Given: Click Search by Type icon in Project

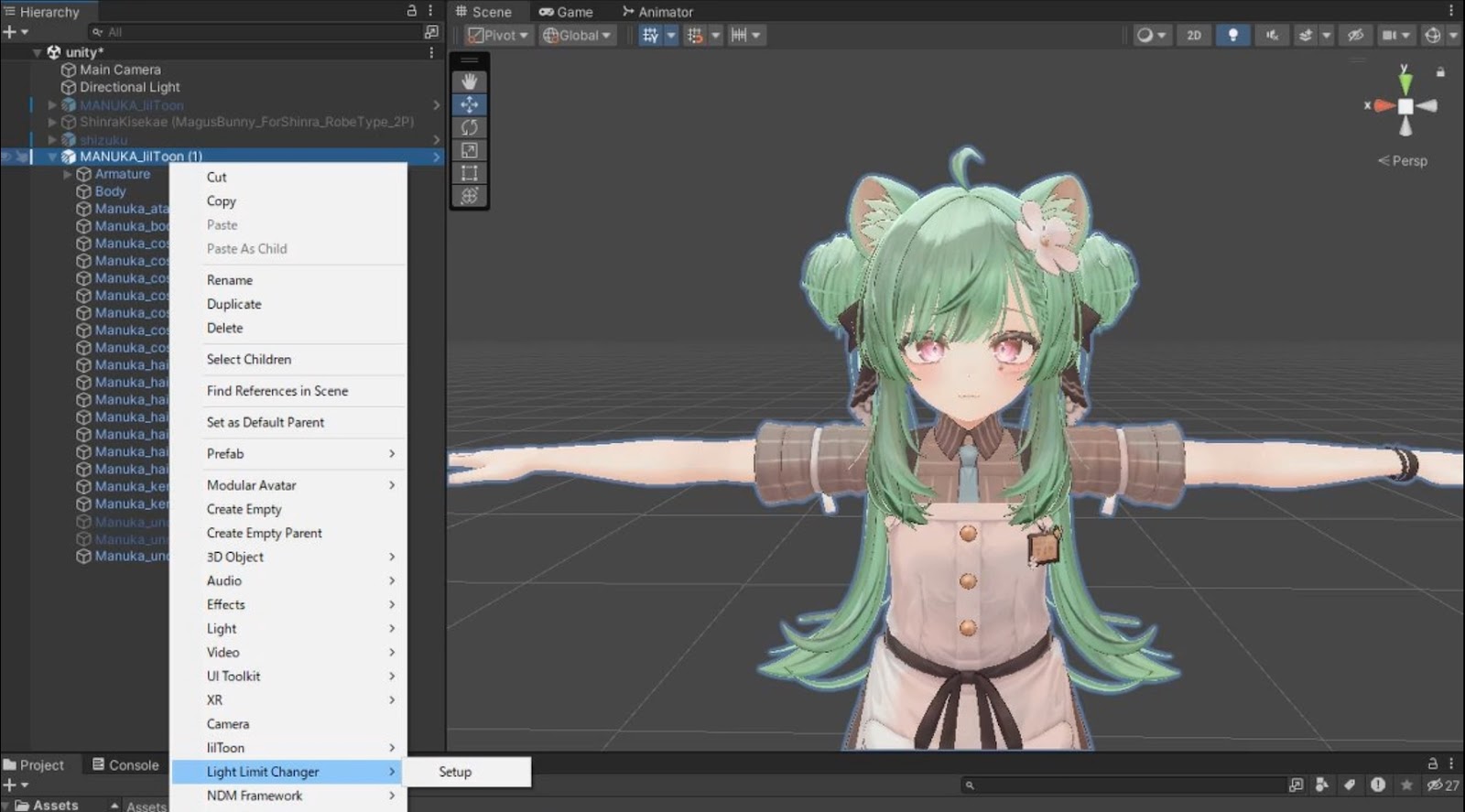Looking at the screenshot, I should point(1322,785).
